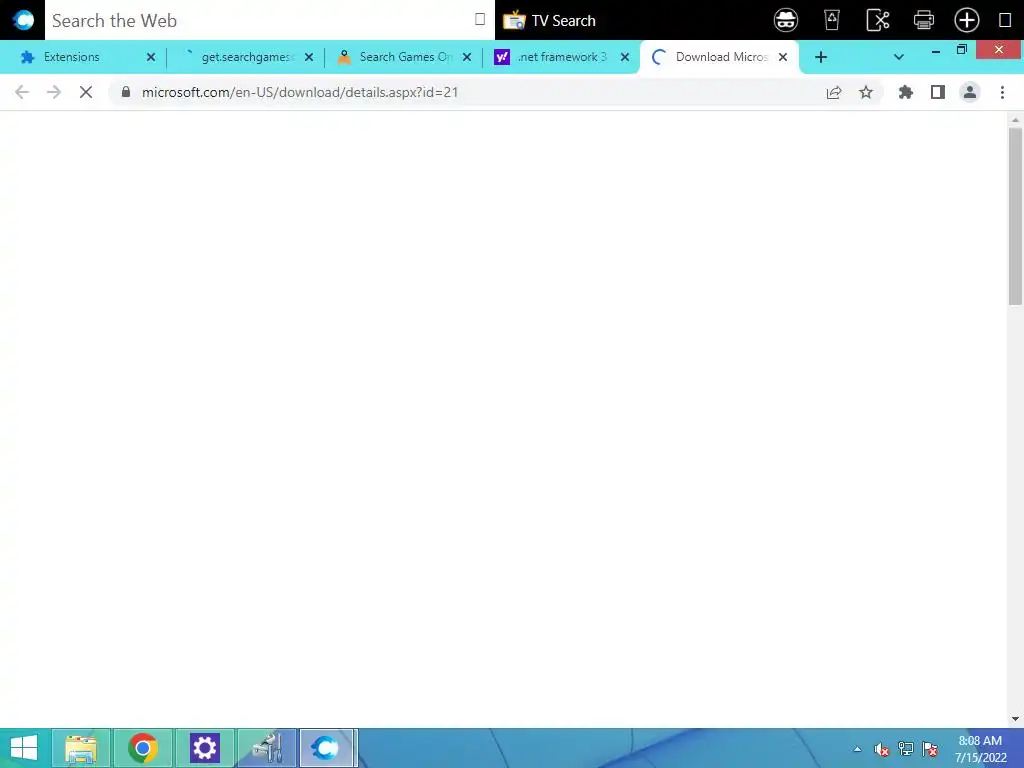
Task: Close the Search Games Online tab
Action: (x=467, y=57)
